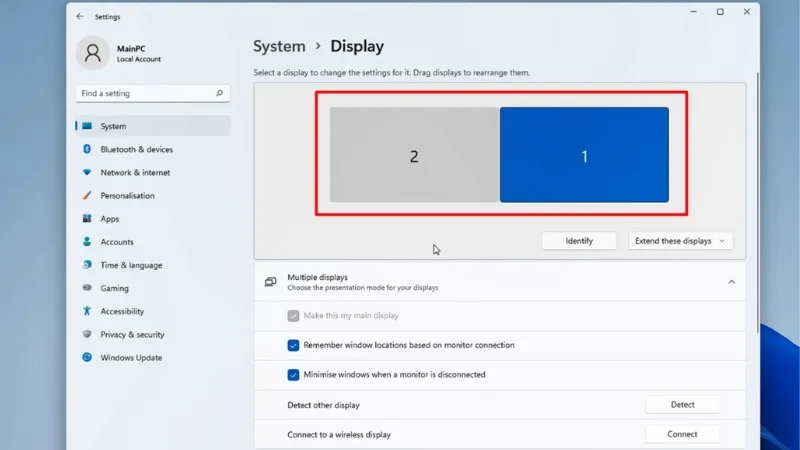Toggle Remember window locations checkbox
The width and height of the screenshot is (800, 450).
(x=294, y=345)
